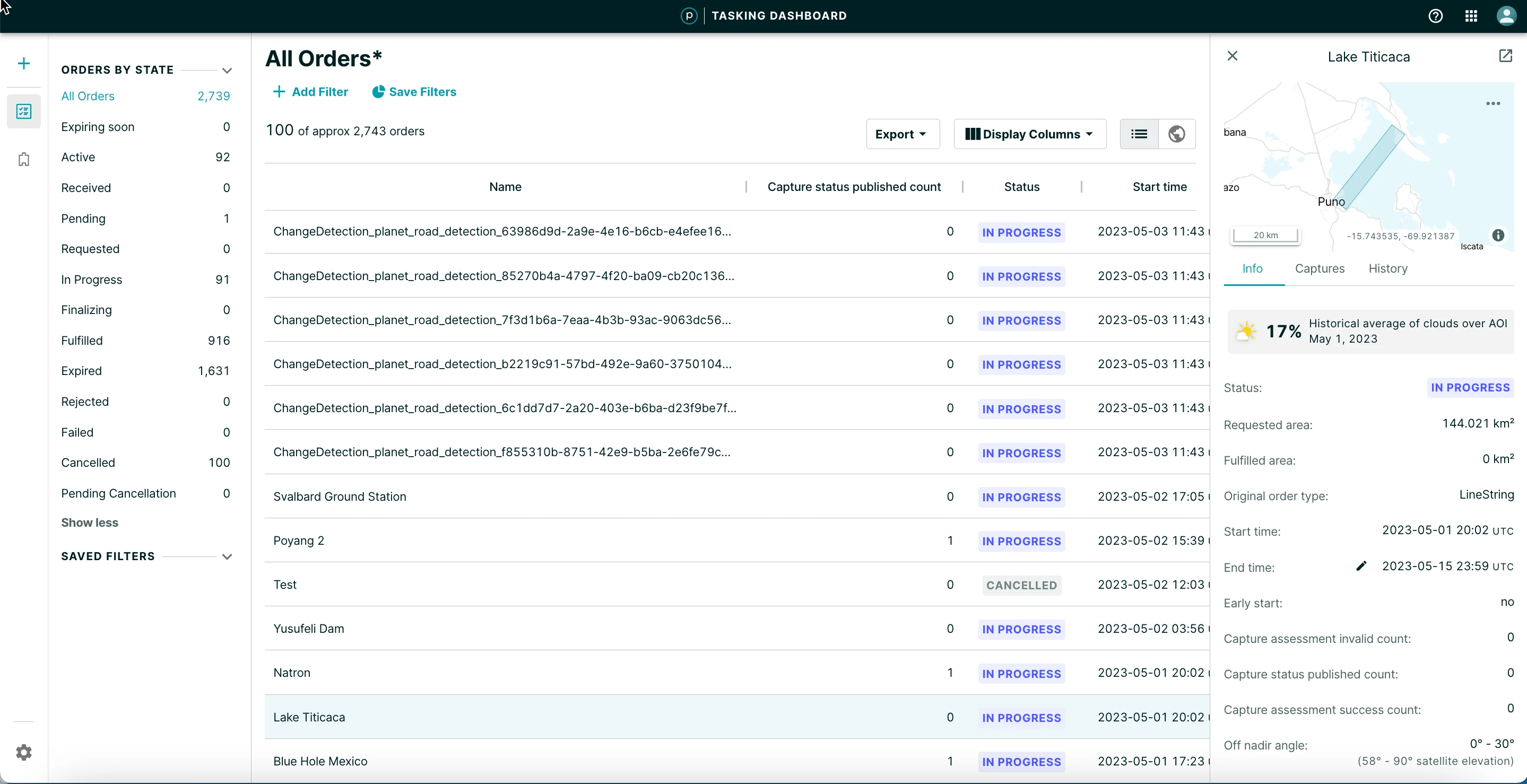Screen dimensions: 1527x784
Task: Click the Lake Titicaca map AOI thumbnail
Action: 1369,167
